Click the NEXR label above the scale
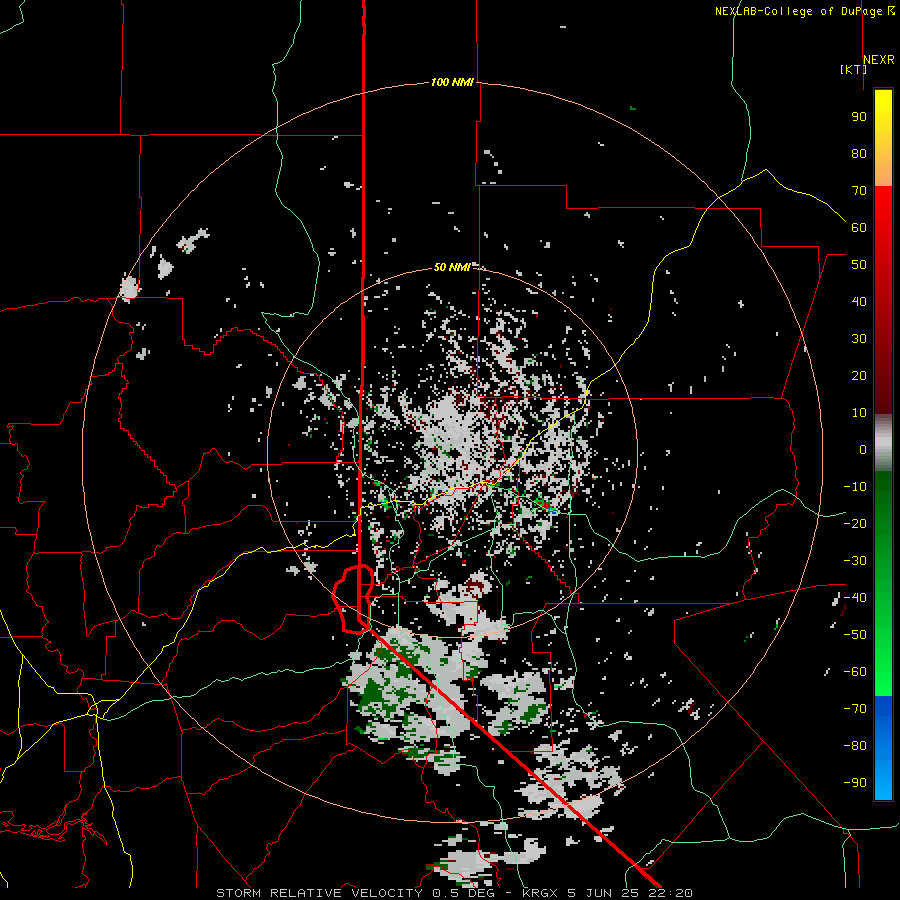 click(x=879, y=60)
